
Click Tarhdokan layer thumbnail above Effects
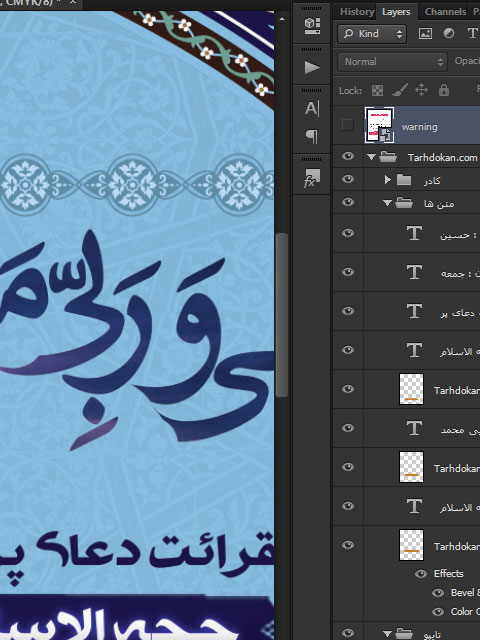pos(411,545)
